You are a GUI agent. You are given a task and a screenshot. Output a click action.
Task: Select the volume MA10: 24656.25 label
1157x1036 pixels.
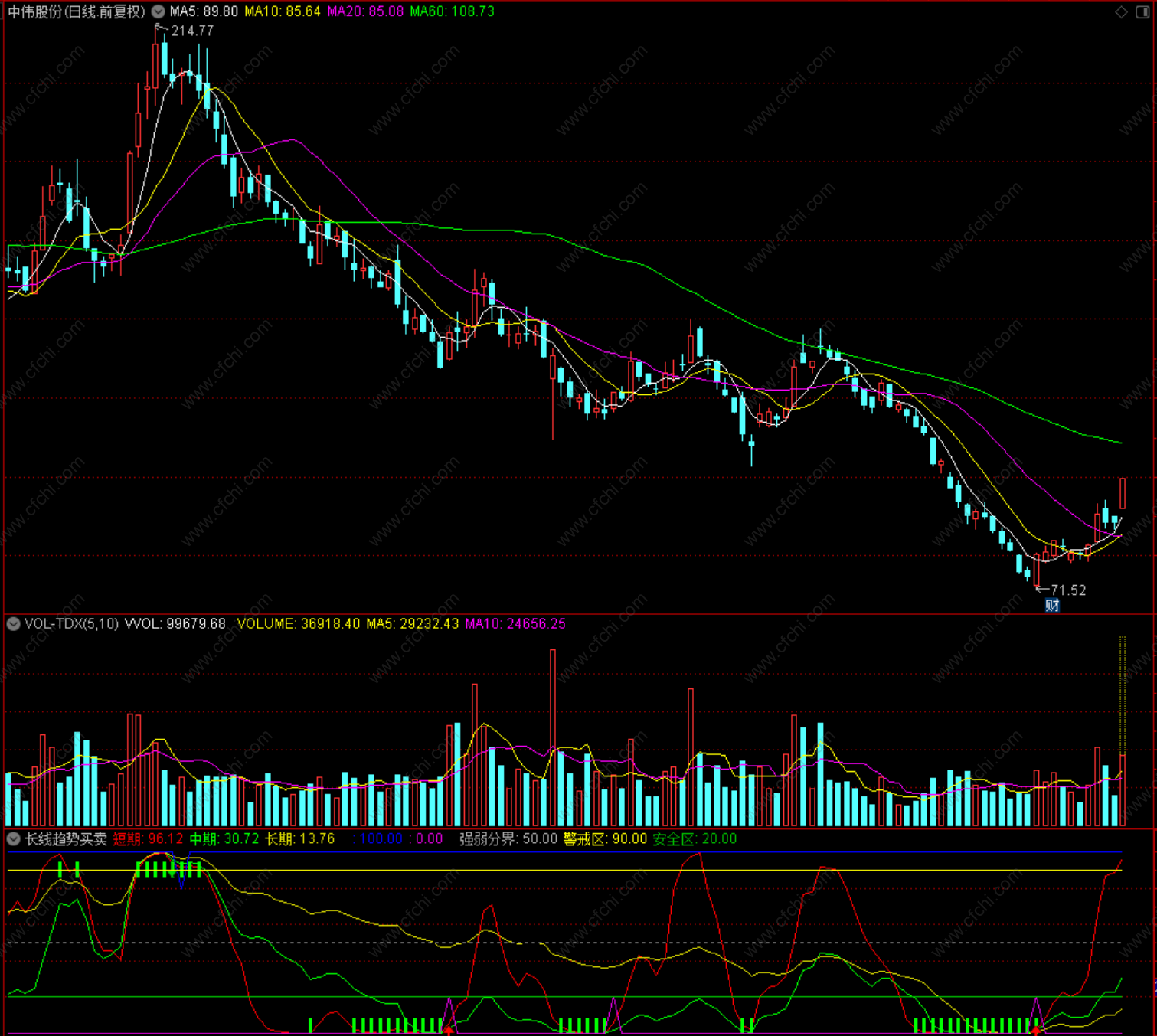tap(515, 624)
